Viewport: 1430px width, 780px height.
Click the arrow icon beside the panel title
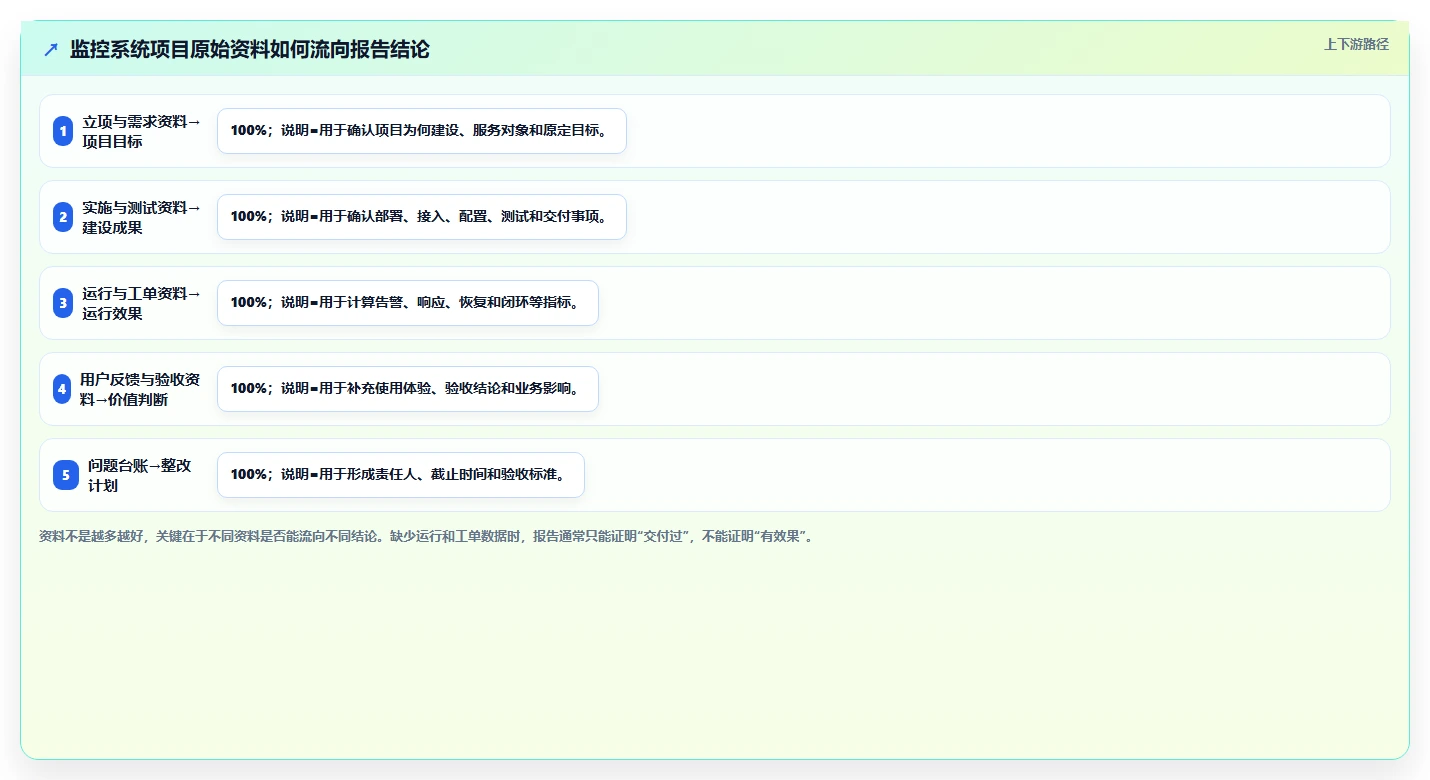tap(51, 50)
